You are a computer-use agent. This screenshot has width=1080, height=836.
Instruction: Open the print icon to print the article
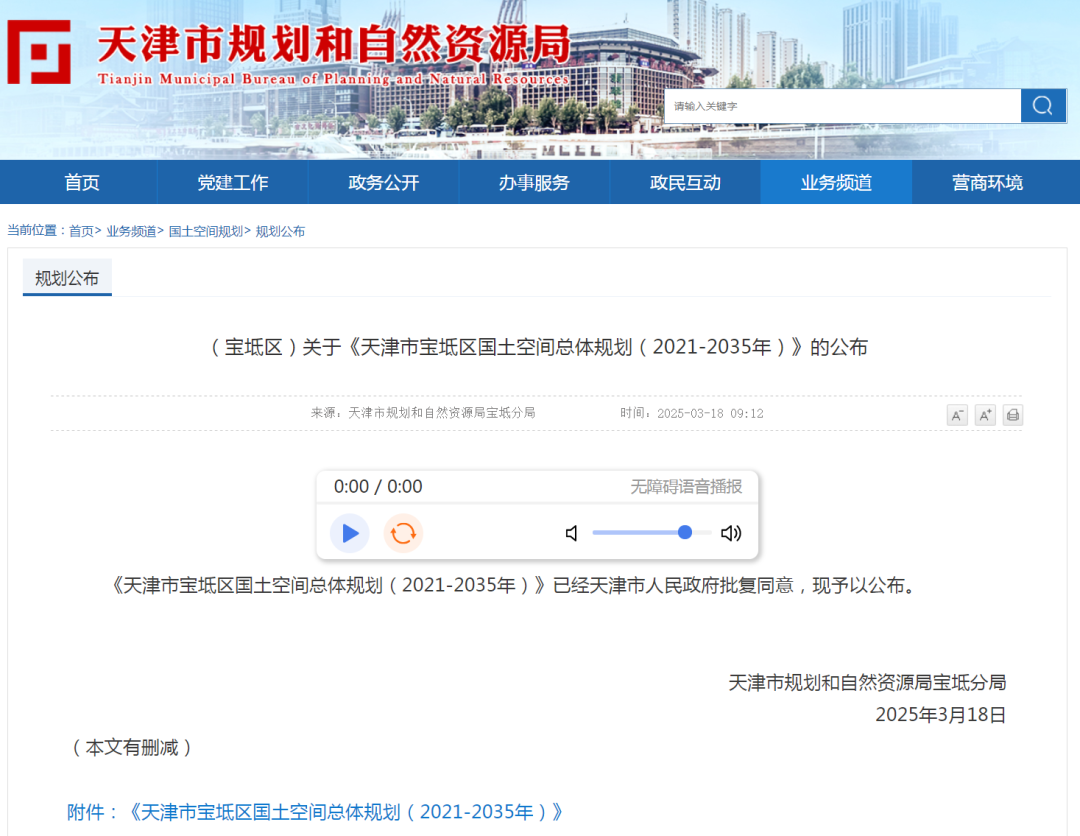tap(1012, 415)
